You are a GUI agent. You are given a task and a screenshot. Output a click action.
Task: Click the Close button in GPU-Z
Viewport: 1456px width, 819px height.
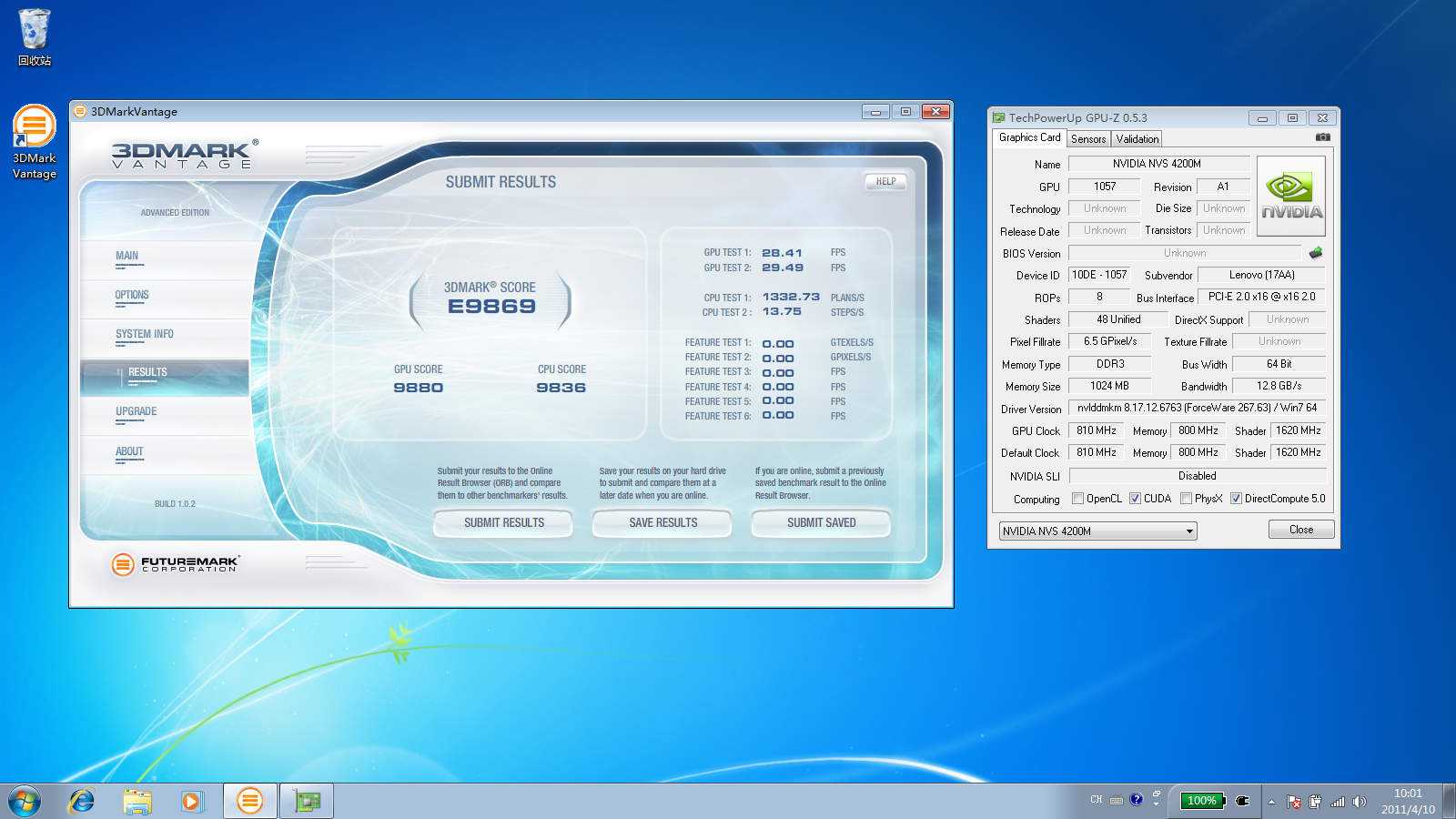1301,530
